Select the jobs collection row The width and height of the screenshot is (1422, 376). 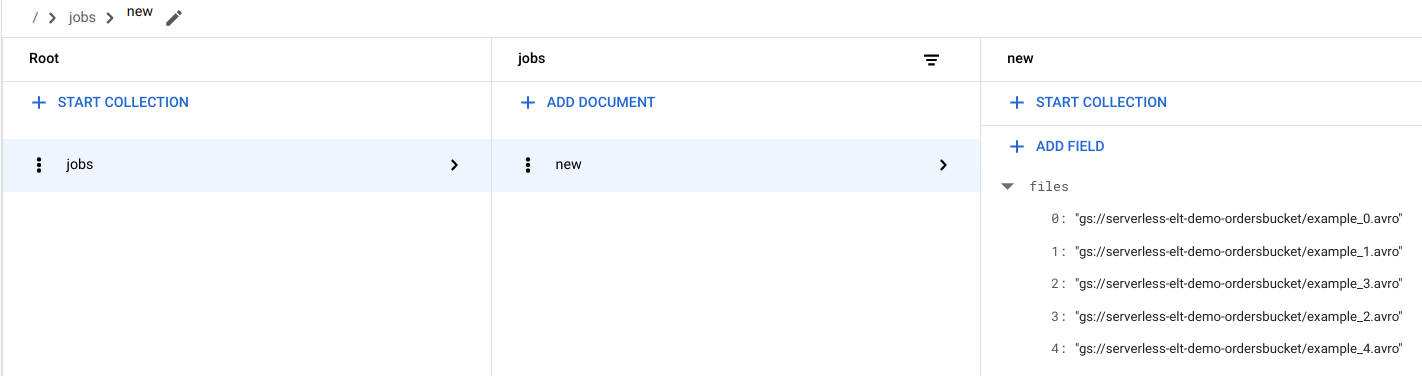tap(247, 165)
